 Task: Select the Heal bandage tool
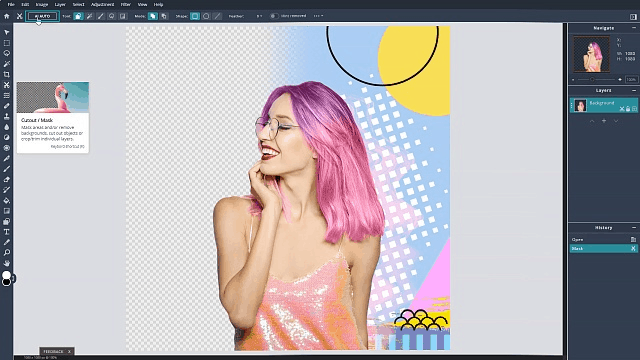[7, 106]
